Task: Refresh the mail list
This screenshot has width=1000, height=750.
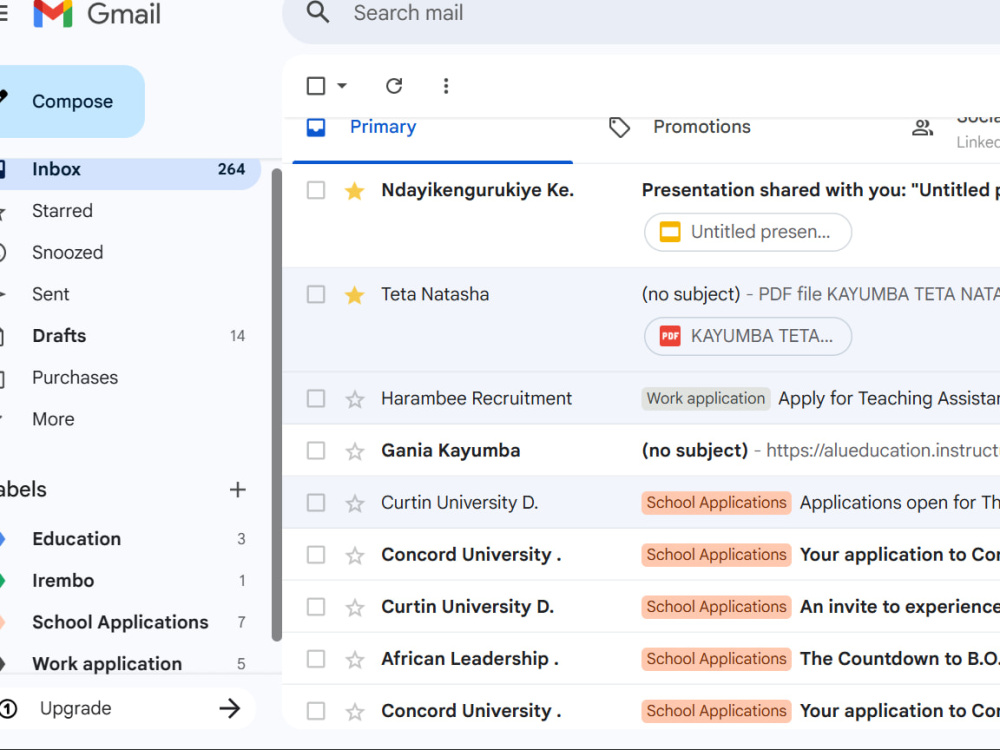Action: [394, 85]
